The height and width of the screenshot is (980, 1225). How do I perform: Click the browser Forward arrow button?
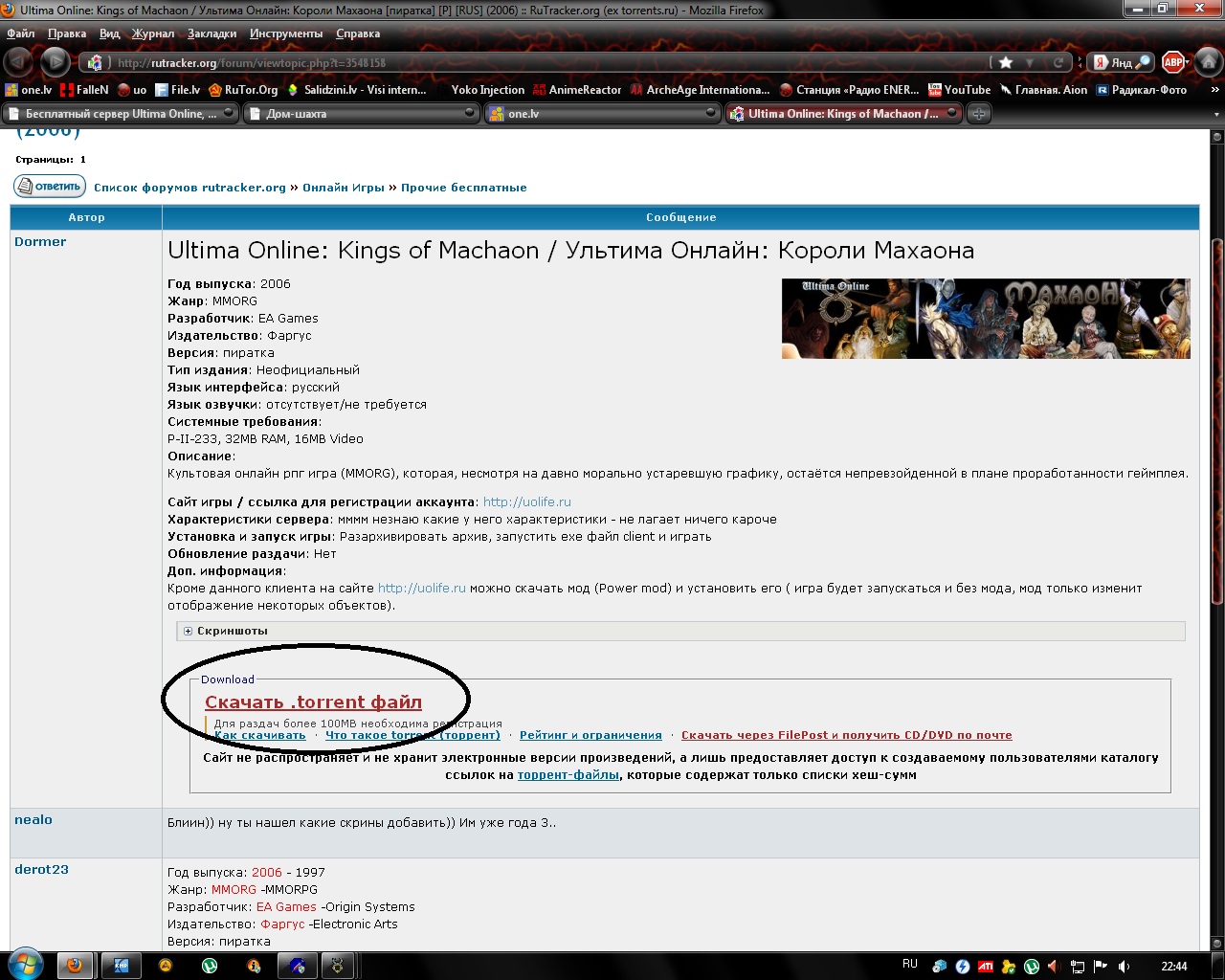click(56, 62)
